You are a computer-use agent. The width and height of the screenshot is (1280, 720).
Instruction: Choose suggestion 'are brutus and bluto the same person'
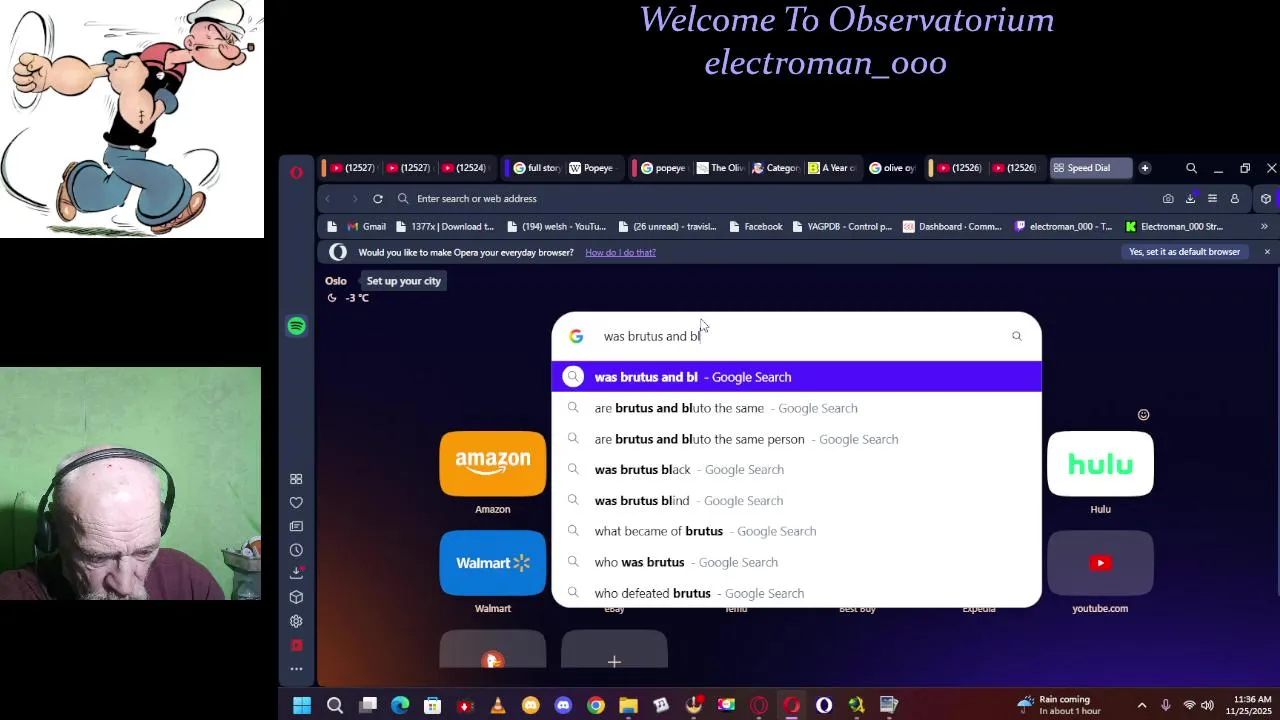(x=796, y=439)
